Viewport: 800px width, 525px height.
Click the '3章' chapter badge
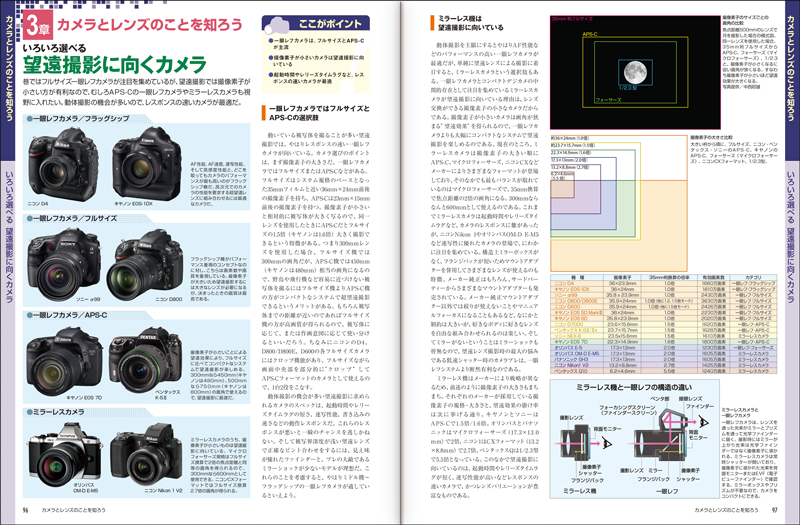pos(38,26)
